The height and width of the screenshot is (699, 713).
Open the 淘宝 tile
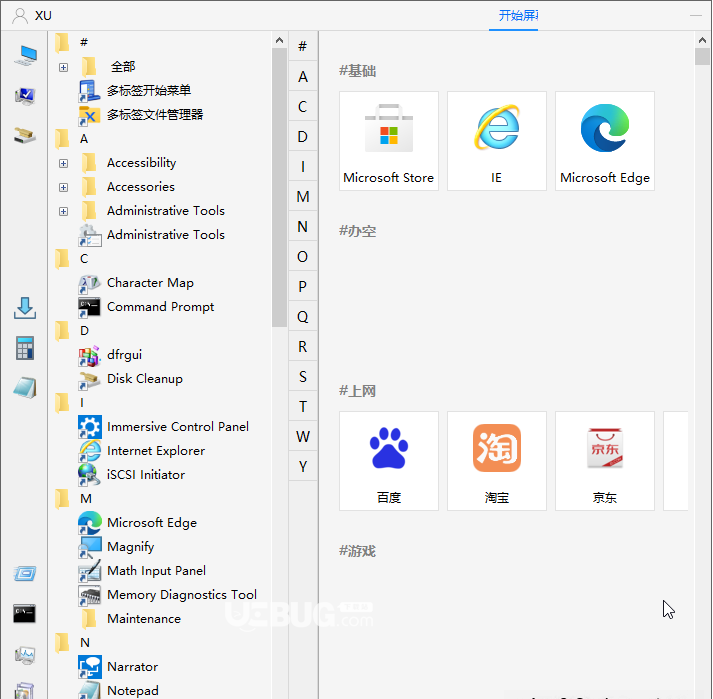coord(497,461)
